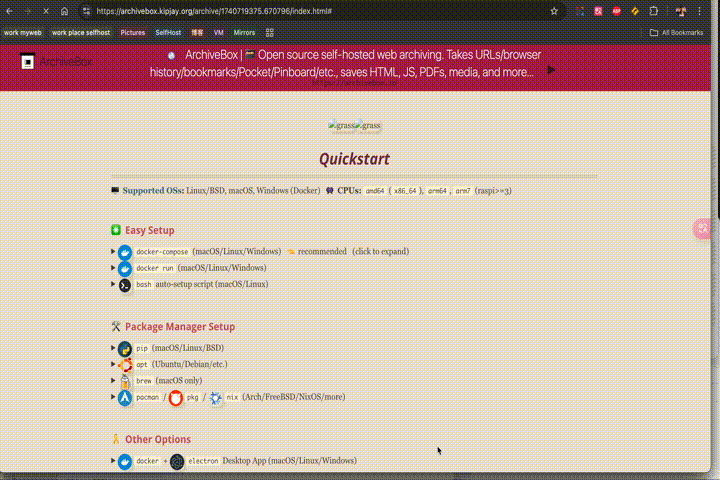Open the 博客 bookmark folder
The height and width of the screenshot is (480, 720).
pyautogui.click(x=197, y=33)
